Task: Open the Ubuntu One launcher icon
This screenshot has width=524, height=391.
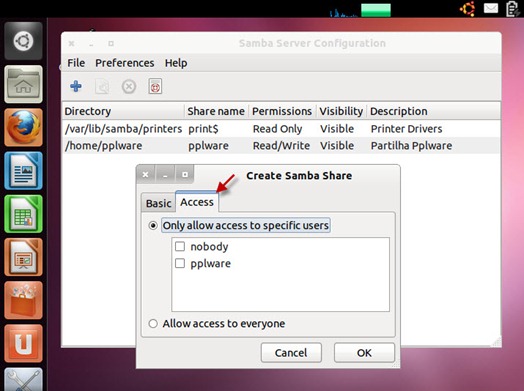Action: [x=23, y=343]
